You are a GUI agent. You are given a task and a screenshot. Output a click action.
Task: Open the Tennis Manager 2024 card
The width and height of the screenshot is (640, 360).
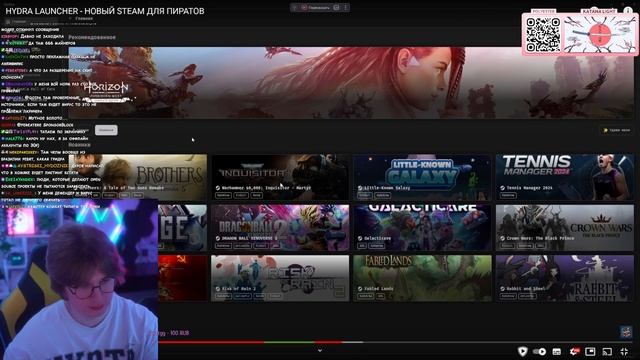tap(565, 177)
